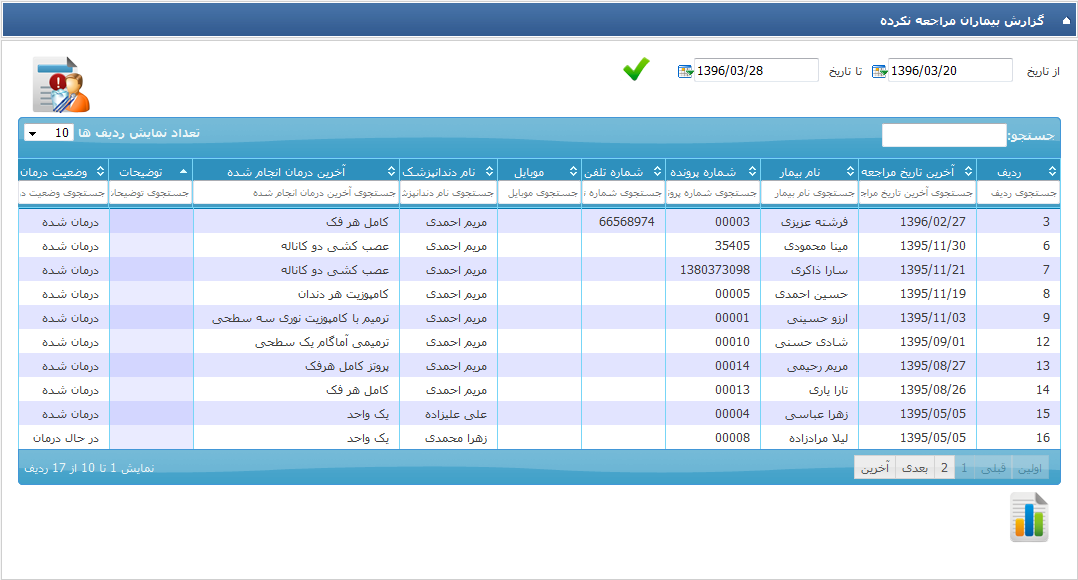Click the green checkmark apply-filter icon
Image resolution: width=1078 pixels, height=580 pixels.
[x=636, y=69]
